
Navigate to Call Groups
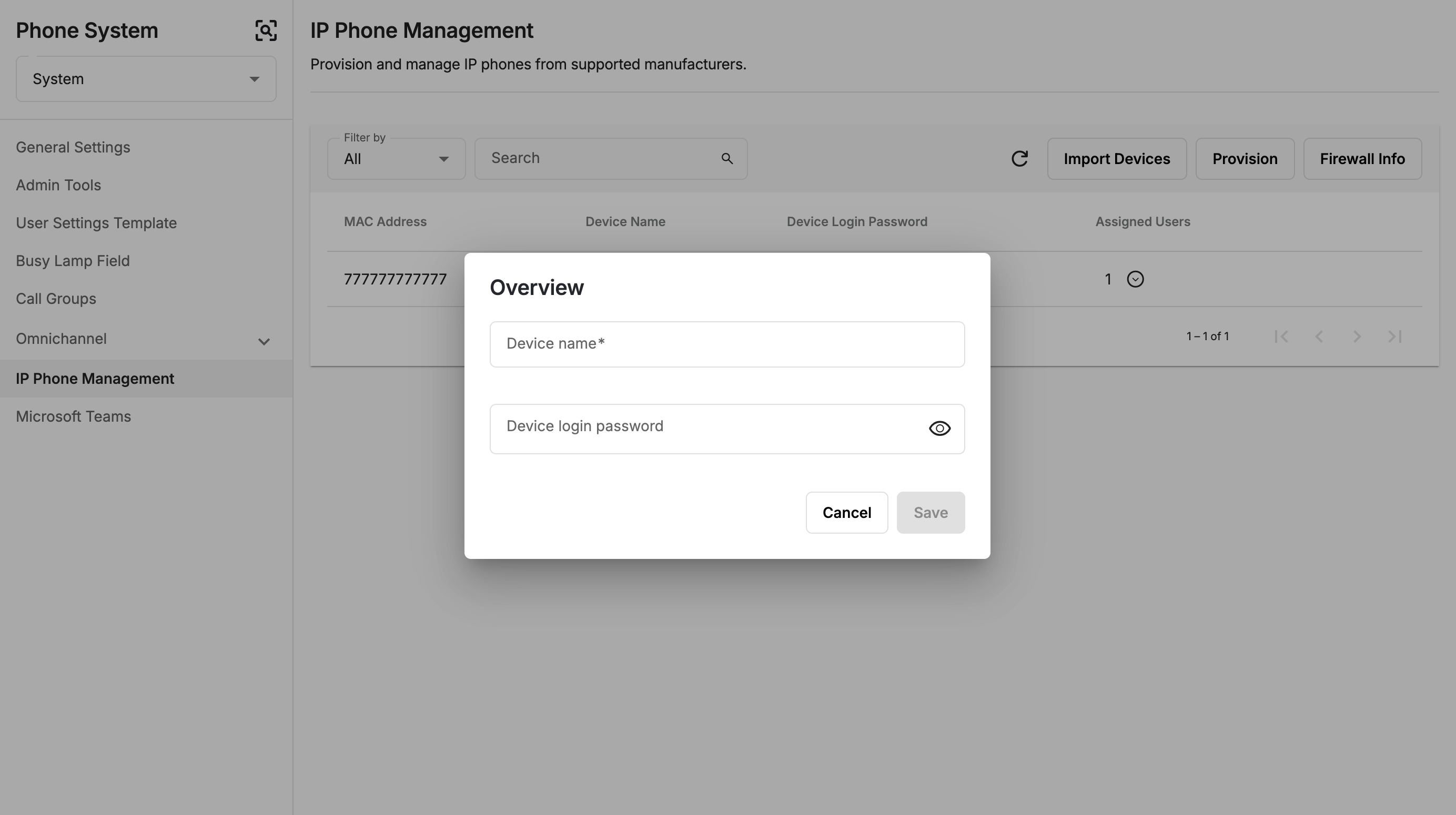(x=56, y=299)
